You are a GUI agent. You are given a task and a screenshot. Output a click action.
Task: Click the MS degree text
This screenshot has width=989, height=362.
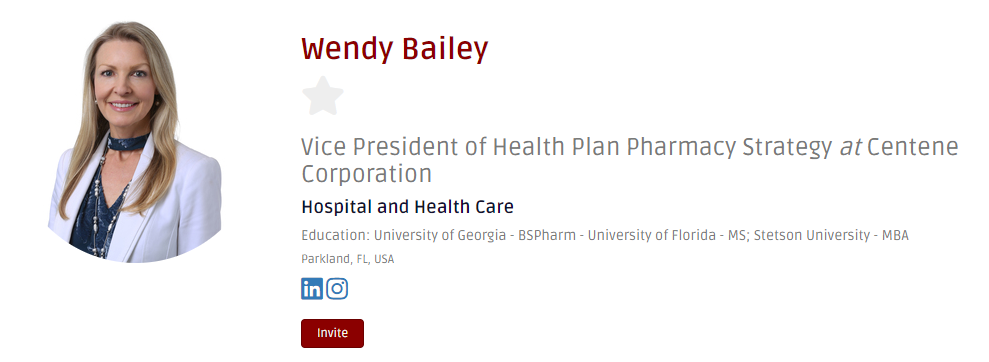point(737,235)
